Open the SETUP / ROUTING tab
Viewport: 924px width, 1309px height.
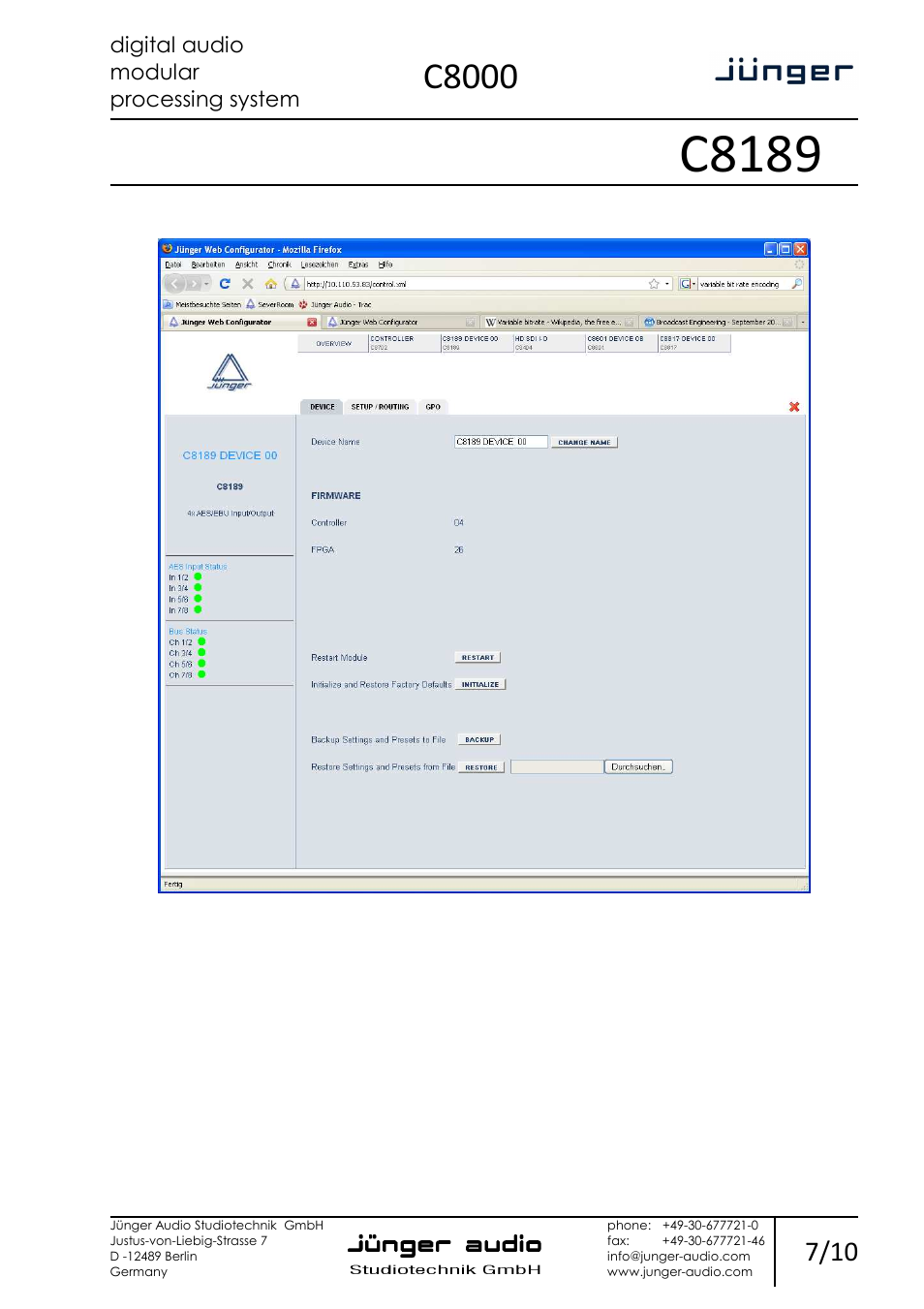[x=380, y=407]
